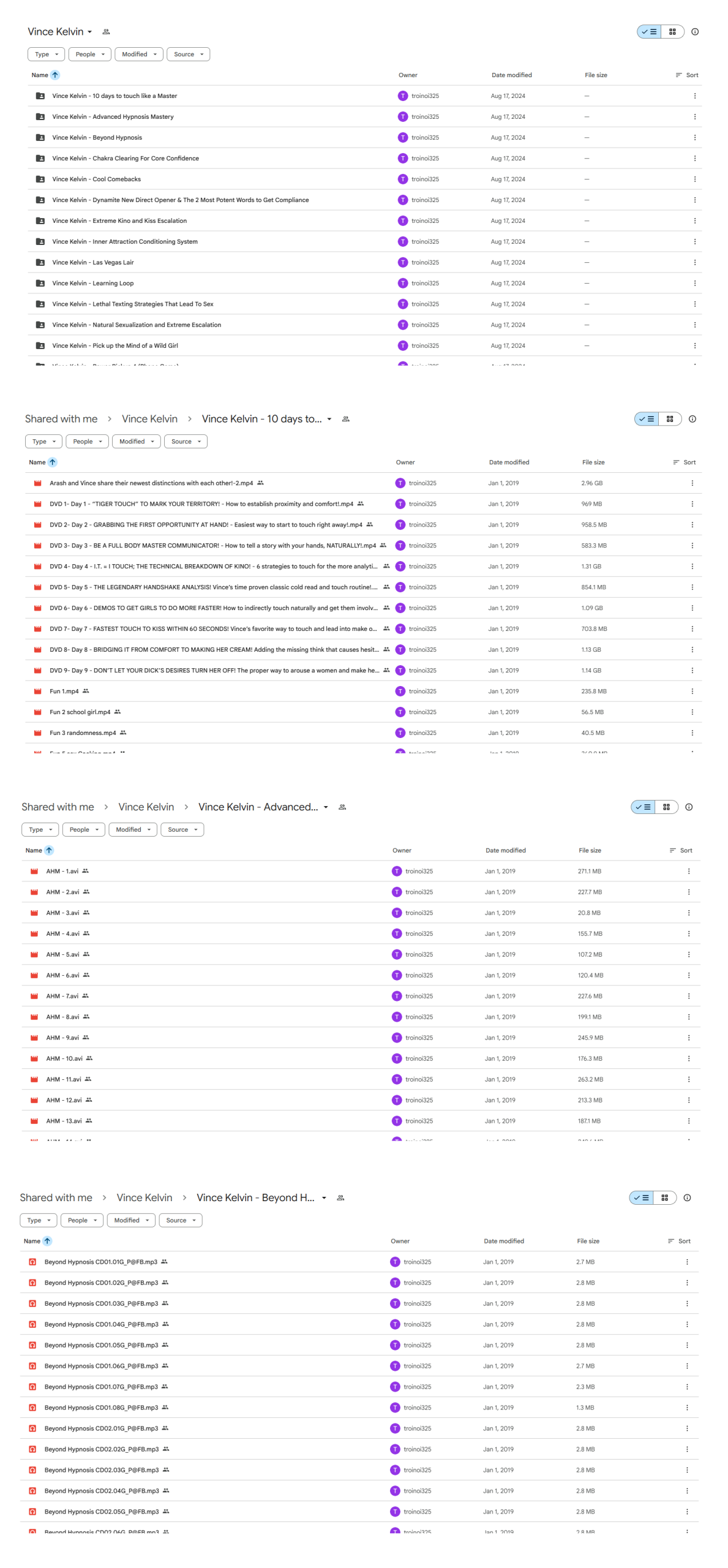728x1568 pixels.
Task: Click Date modified header in Vince Kelvin root view
Action: tap(511, 75)
